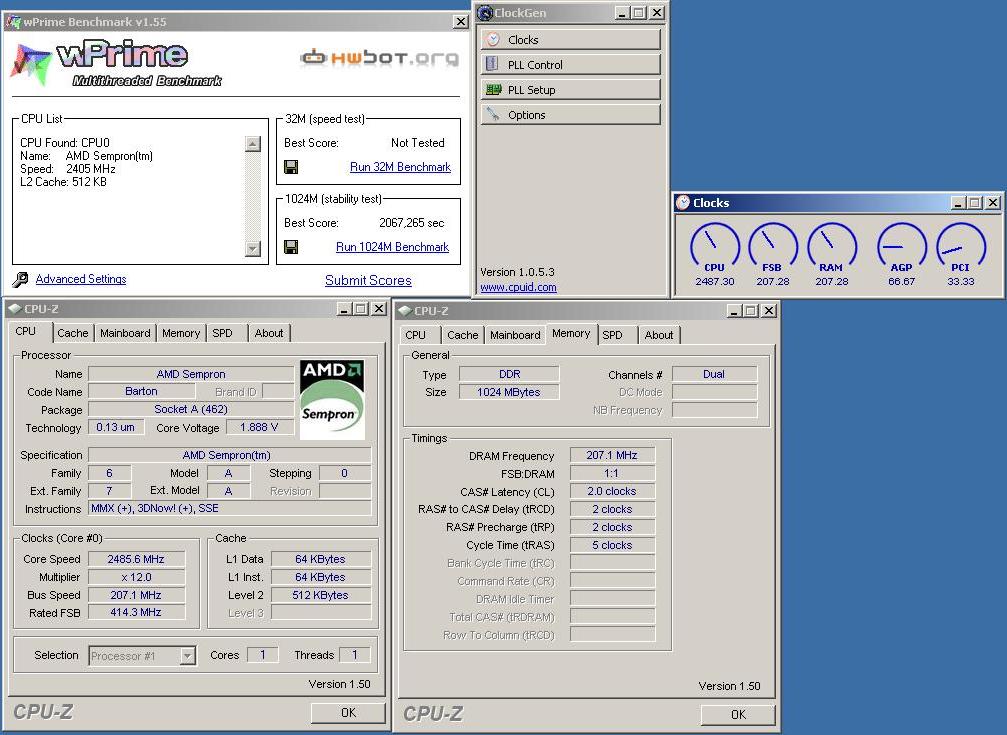The width and height of the screenshot is (1007, 735).
Task: Click the Clocks window title bar icon
Action: pyautogui.click(x=683, y=202)
